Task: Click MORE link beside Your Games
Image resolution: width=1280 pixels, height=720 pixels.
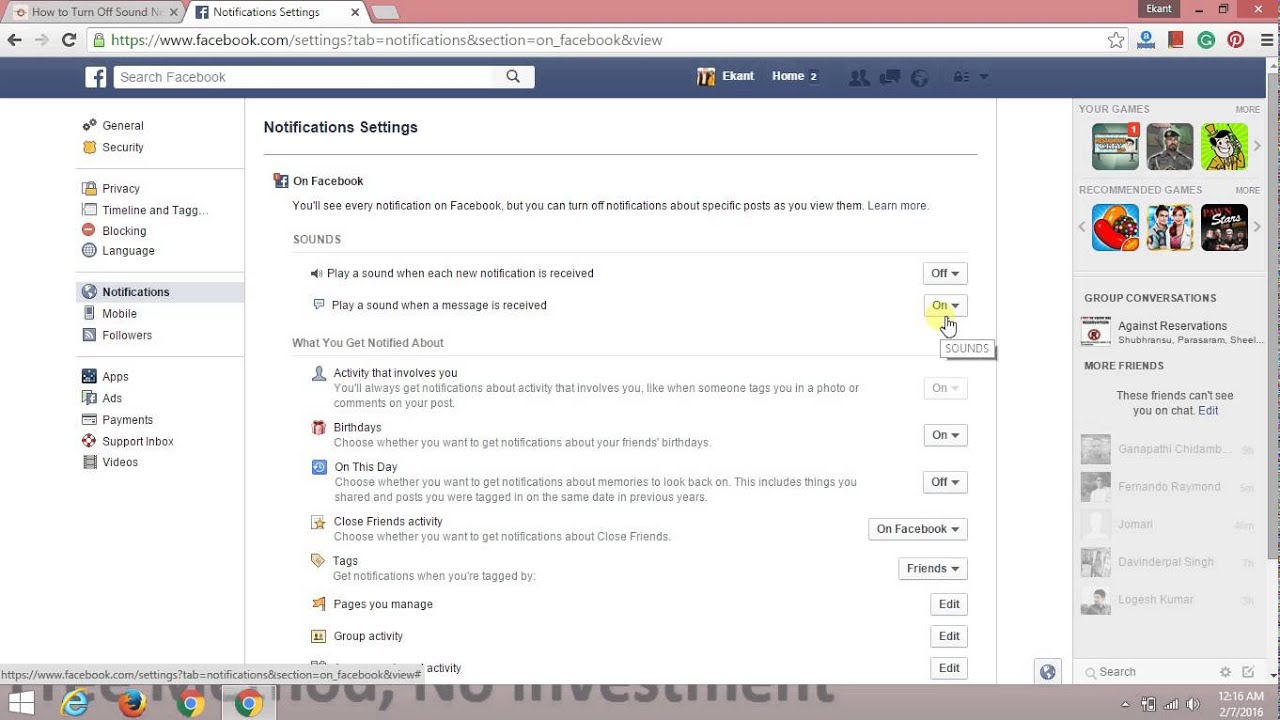Action: tap(1247, 110)
